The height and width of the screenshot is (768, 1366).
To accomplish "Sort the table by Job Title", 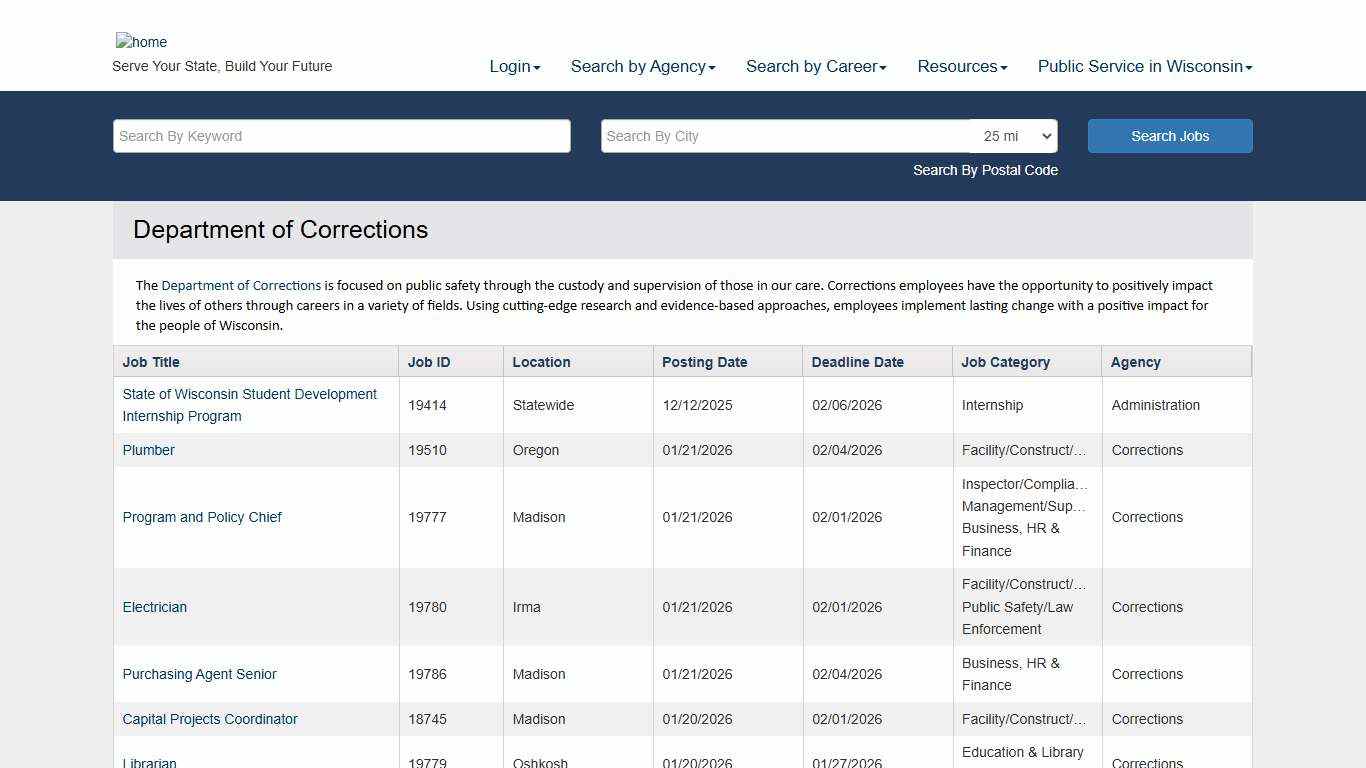I will (x=151, y=362).
